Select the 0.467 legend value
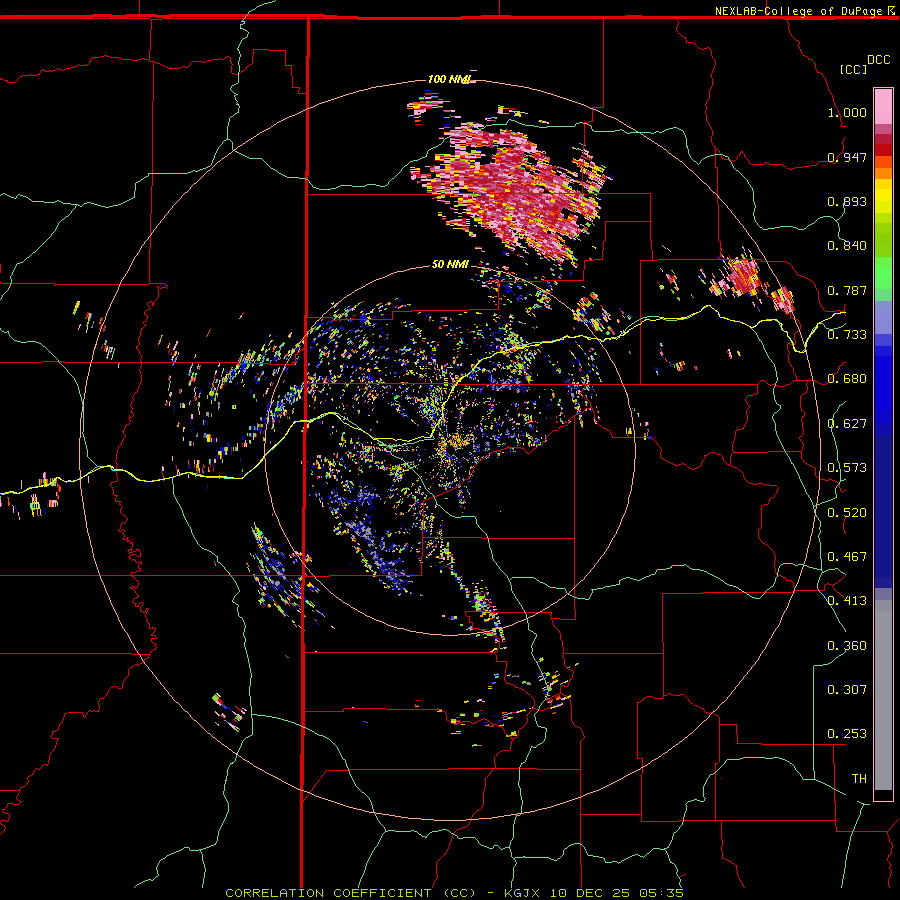 point(847,557)
